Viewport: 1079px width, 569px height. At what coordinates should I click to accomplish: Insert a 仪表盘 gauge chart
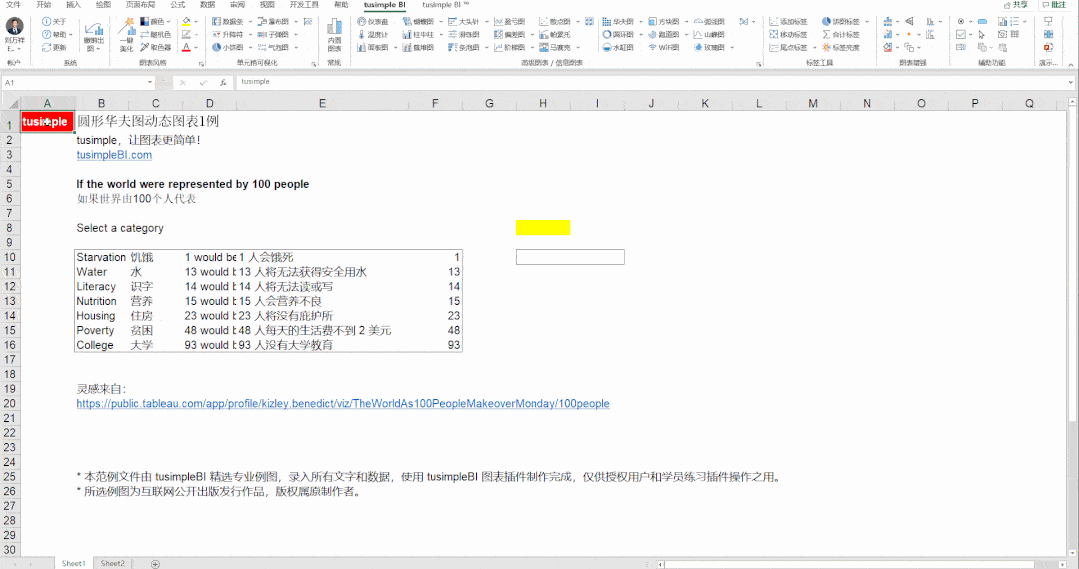[x=374, y=21]
